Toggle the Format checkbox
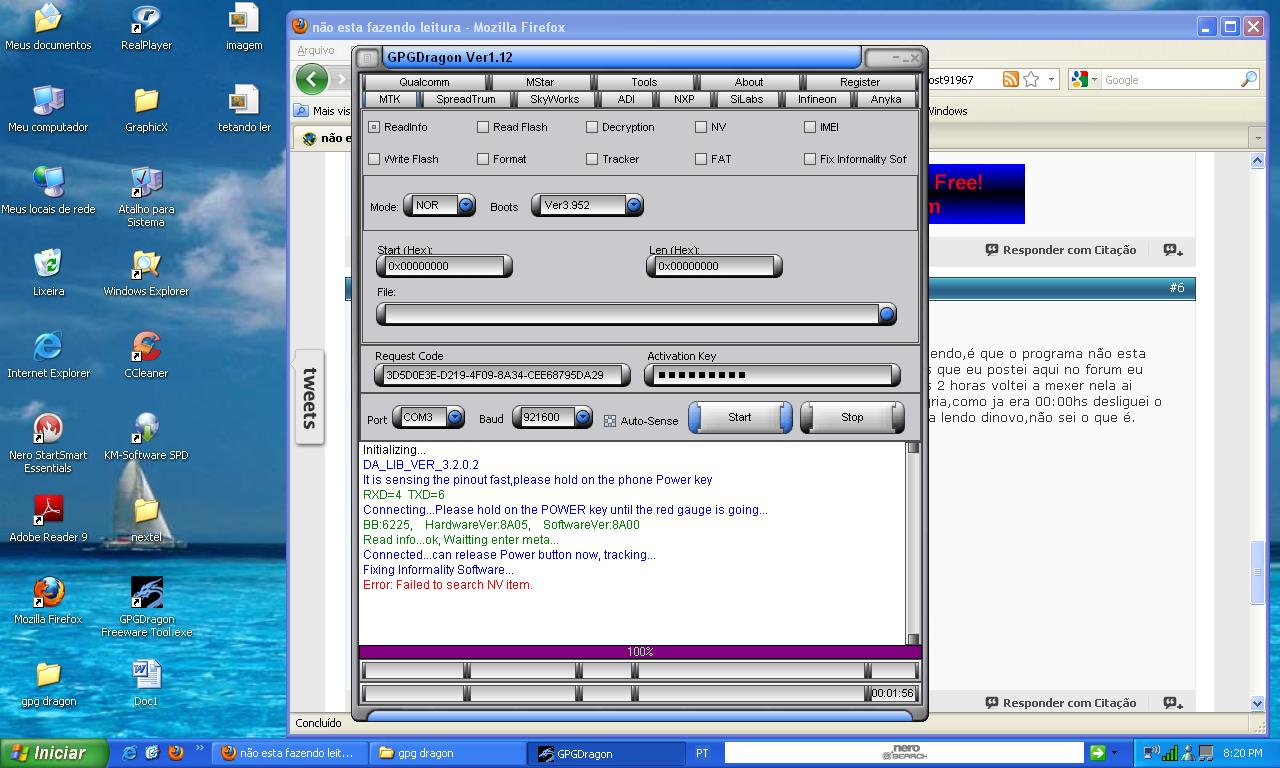The width and height of the screenshot is (1280, 768). (x=483, y=159)
